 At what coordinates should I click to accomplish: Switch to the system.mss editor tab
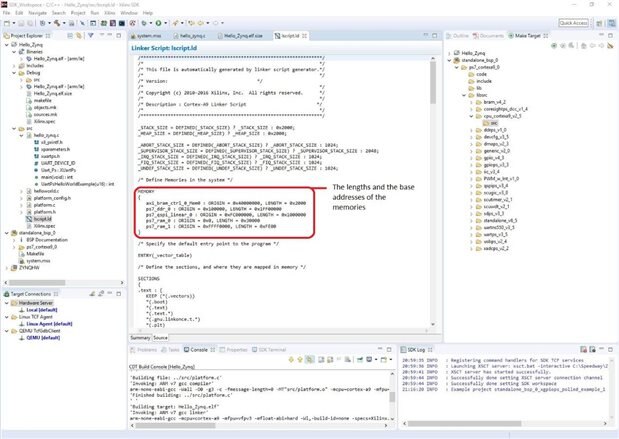149,35
